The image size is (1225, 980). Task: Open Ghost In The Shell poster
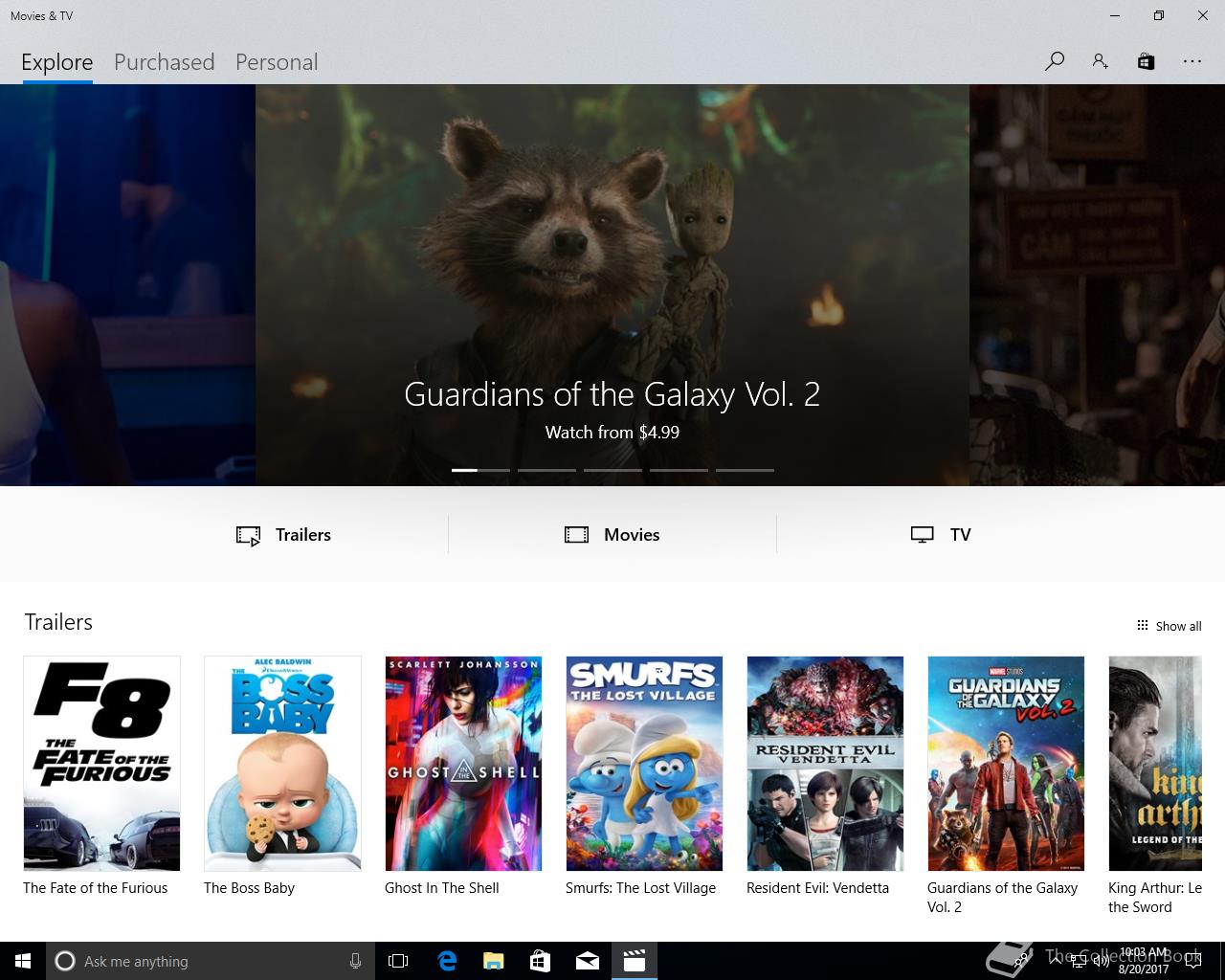[x=463, y=764]
